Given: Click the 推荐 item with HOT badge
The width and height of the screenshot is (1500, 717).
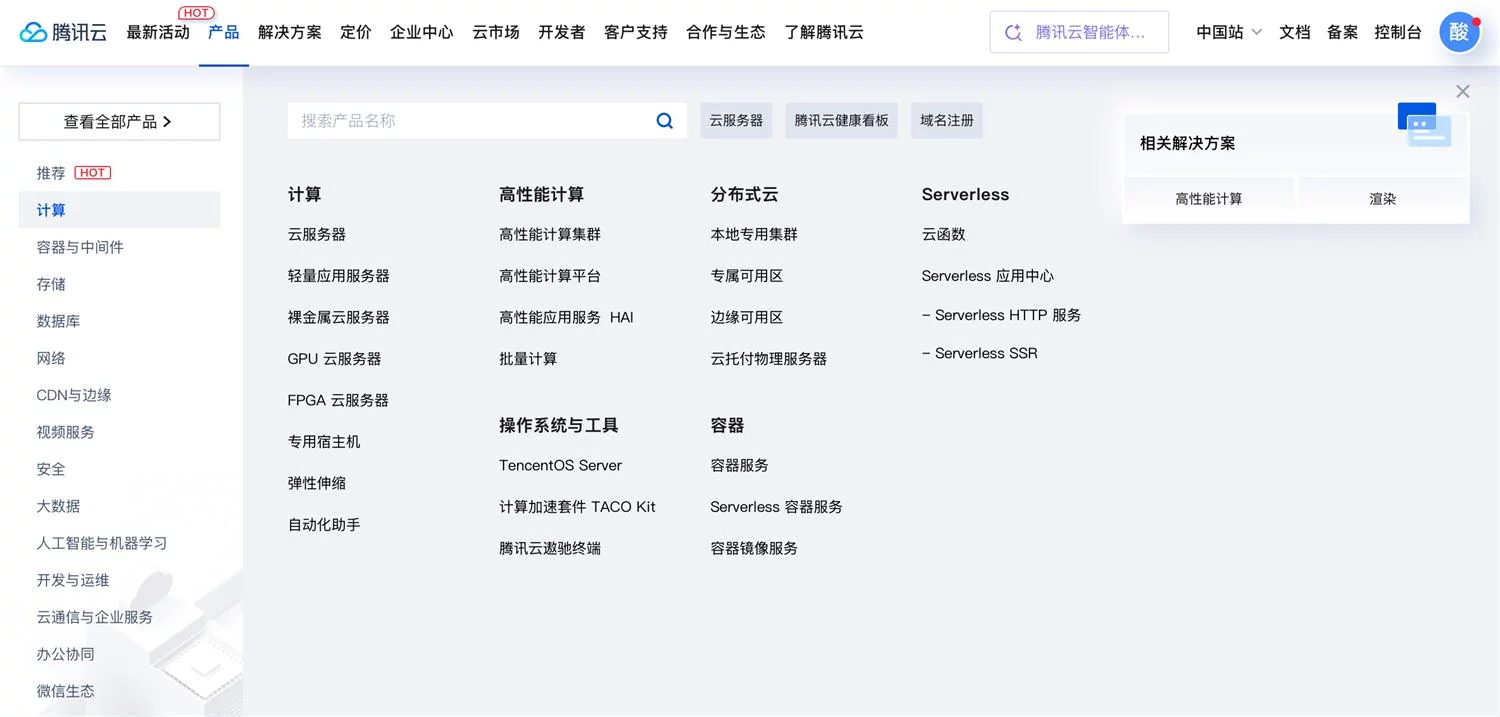Looking at the screenshot, I should click(x=50, y=172).
